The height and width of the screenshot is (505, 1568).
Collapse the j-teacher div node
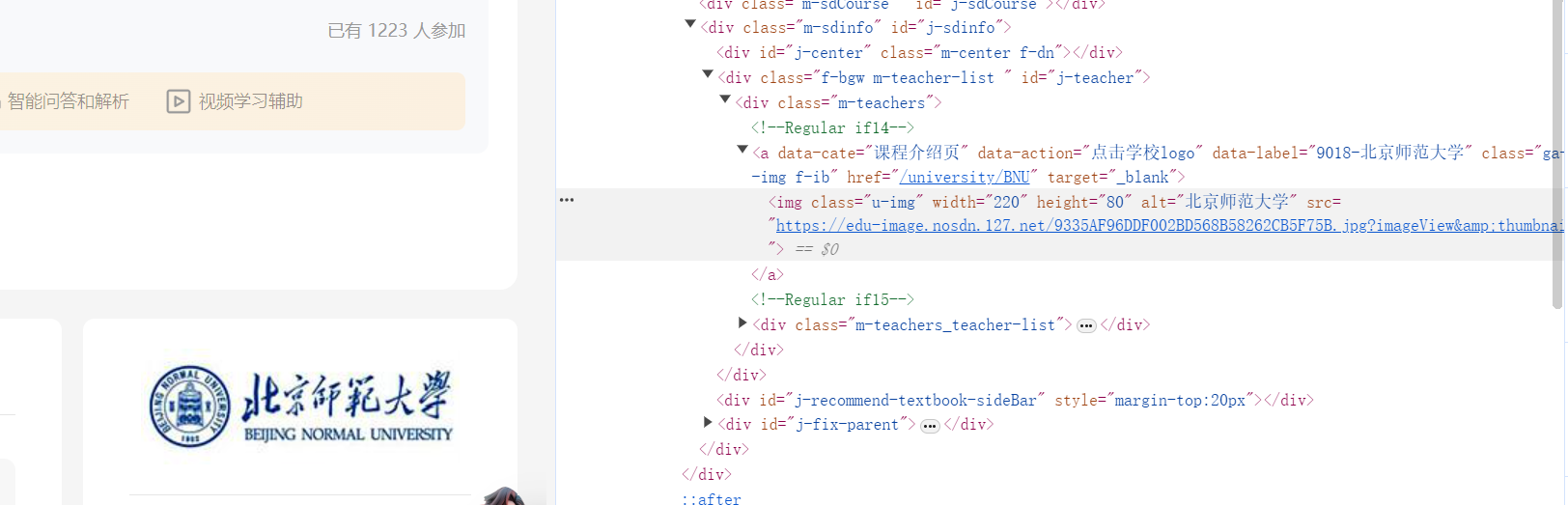(x=708, y=74)
